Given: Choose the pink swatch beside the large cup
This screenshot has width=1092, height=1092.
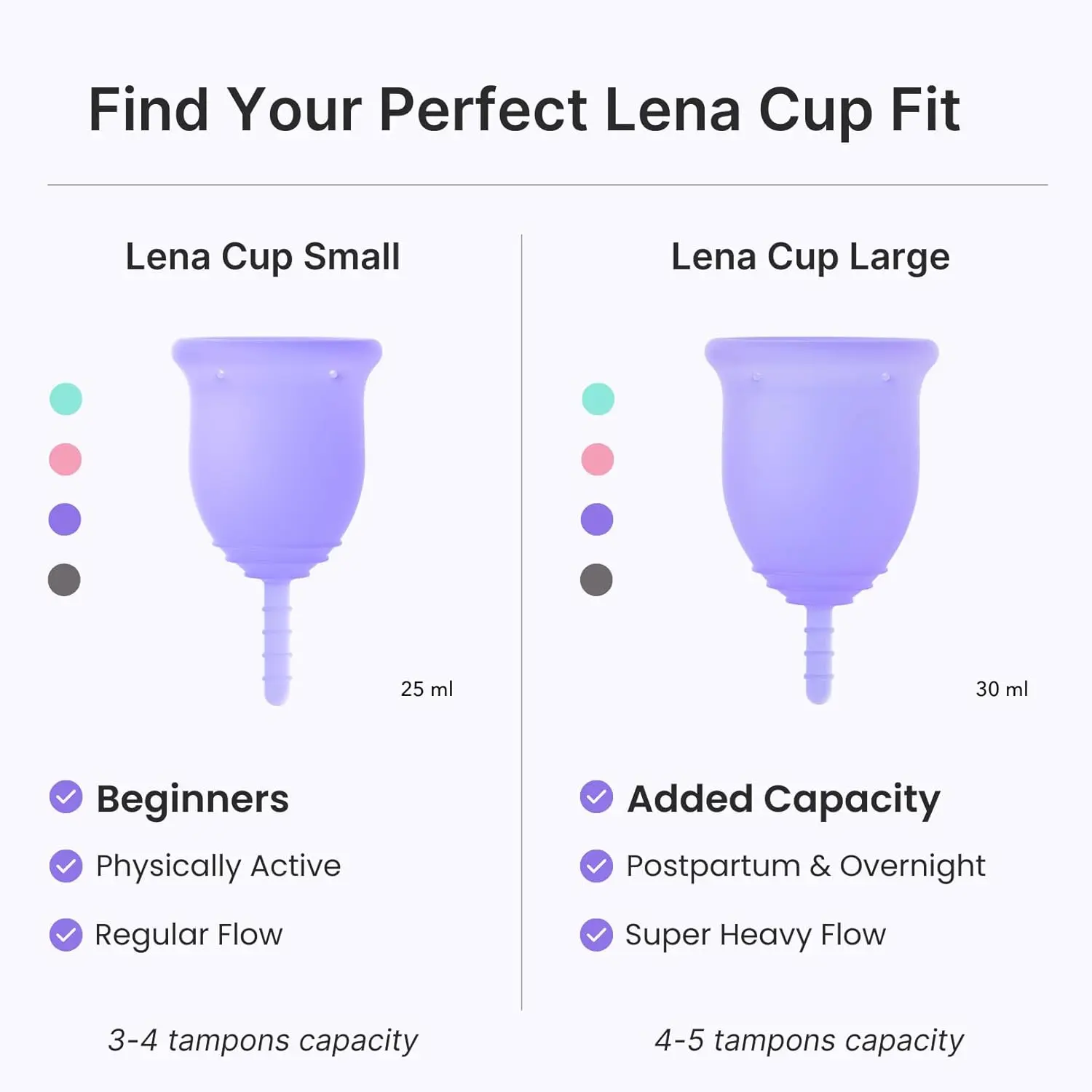Looking at the screenshot, I should (x=598, y=459).
